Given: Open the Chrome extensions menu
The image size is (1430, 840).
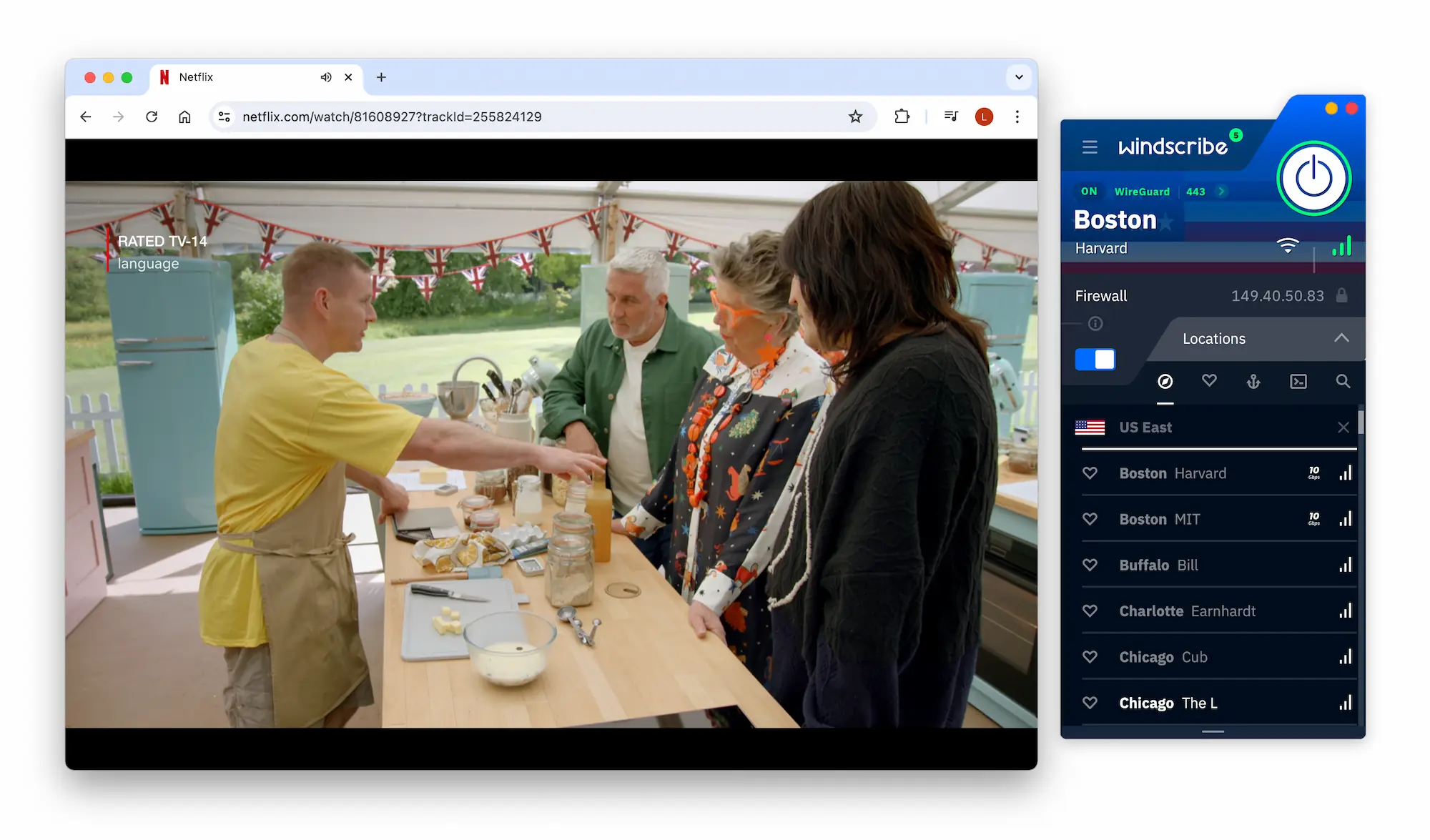Looking at the screenshot, I should point(902,117).
